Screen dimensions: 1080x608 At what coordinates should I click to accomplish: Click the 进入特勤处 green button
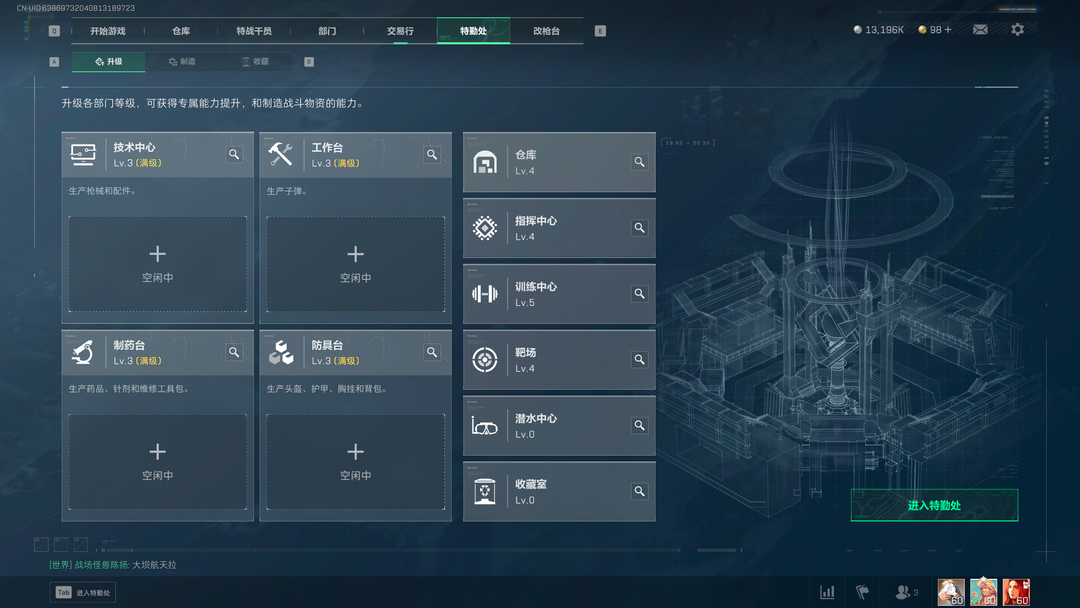point(934,505)
